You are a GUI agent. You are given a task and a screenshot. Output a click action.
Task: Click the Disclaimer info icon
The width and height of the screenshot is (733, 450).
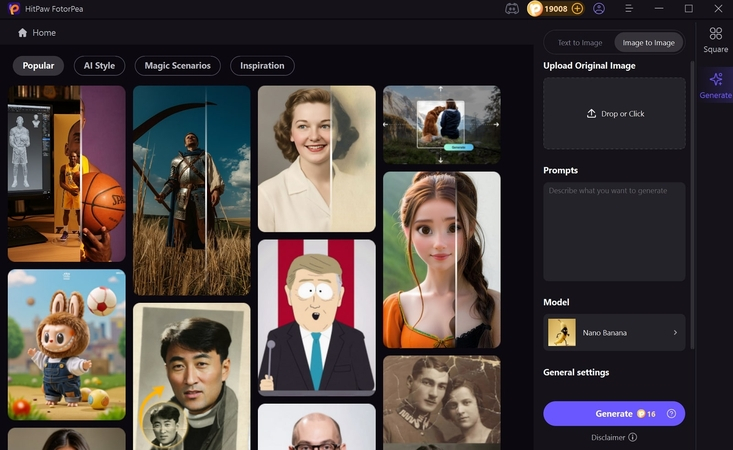click(x=632, y=437)
